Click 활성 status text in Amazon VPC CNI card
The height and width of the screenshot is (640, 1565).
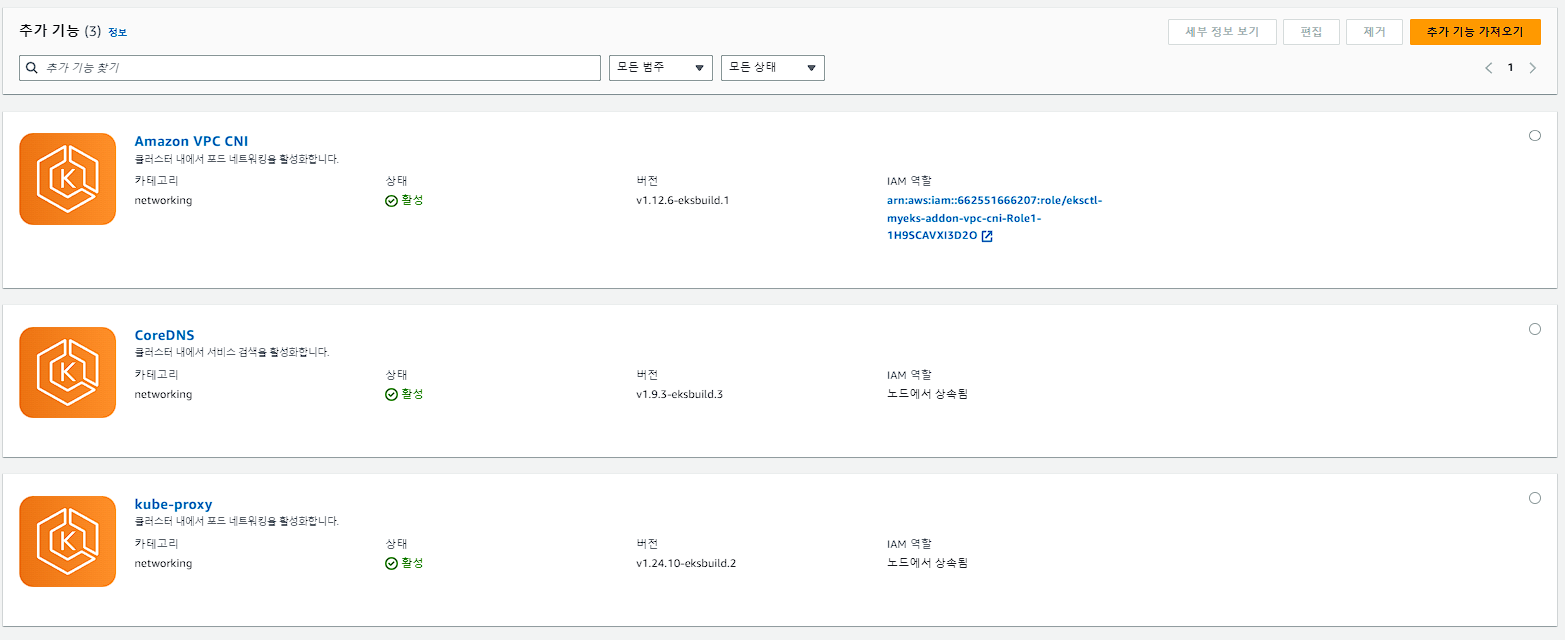[412, 200]
